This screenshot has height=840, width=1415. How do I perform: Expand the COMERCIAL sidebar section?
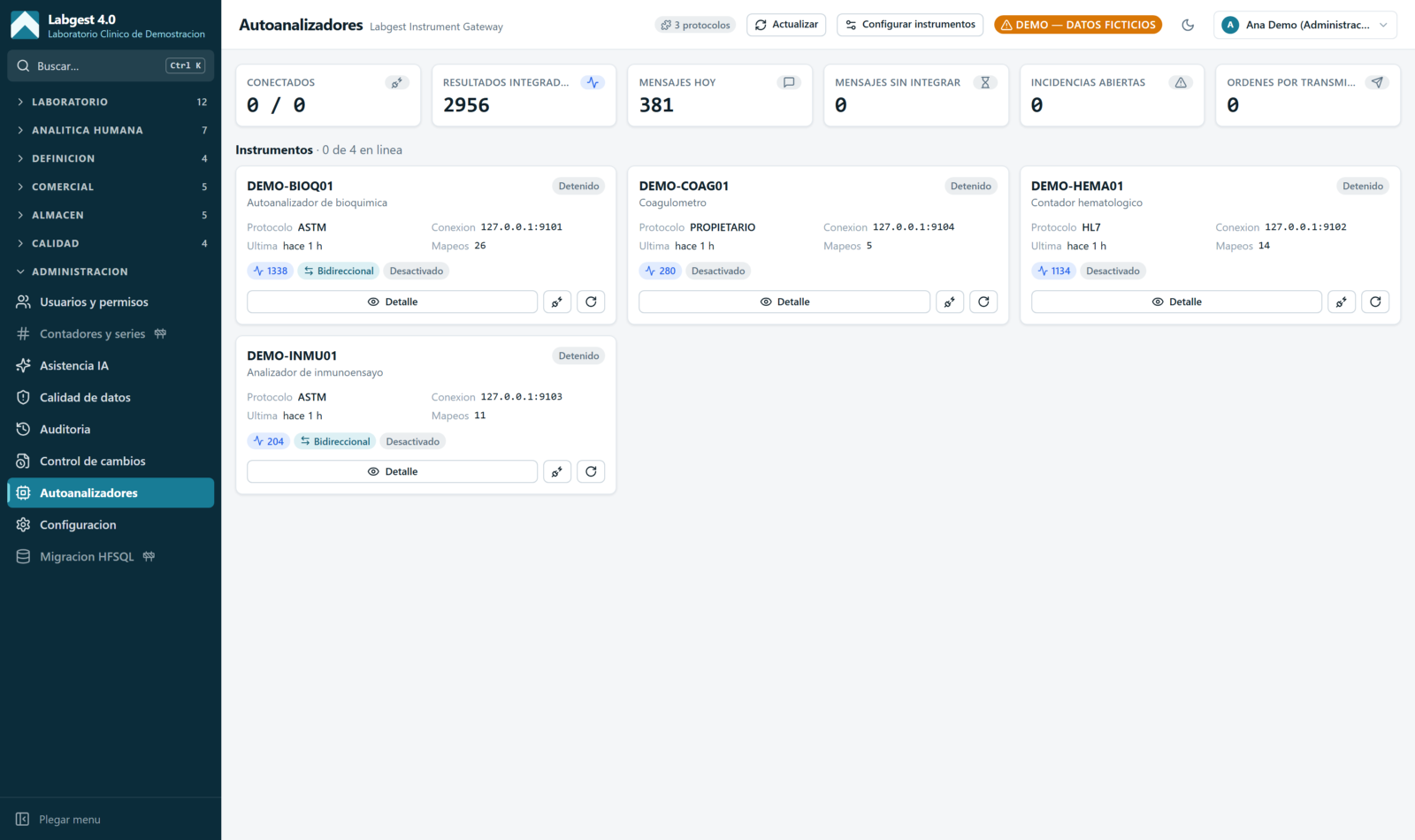111,187
